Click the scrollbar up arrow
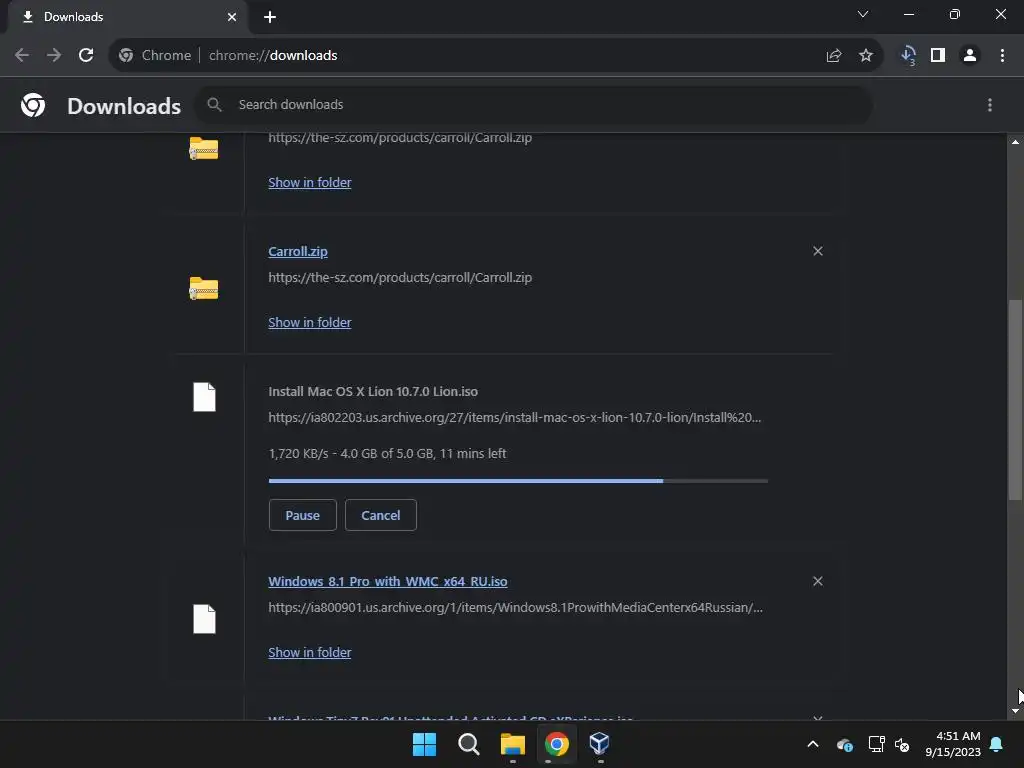The height and width of the screenshot is (768, 1024). [1015, 142]
